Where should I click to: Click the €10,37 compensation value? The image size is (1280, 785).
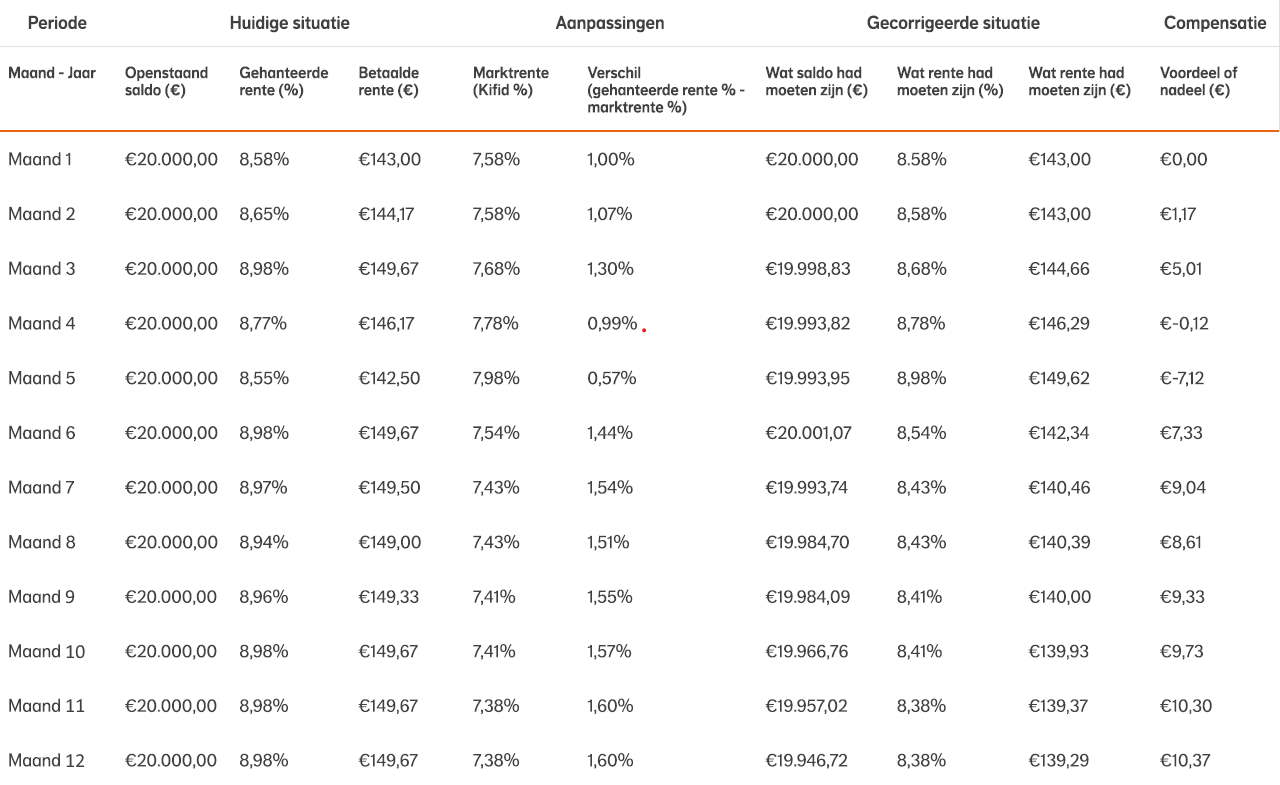(x=1184, y=760)
